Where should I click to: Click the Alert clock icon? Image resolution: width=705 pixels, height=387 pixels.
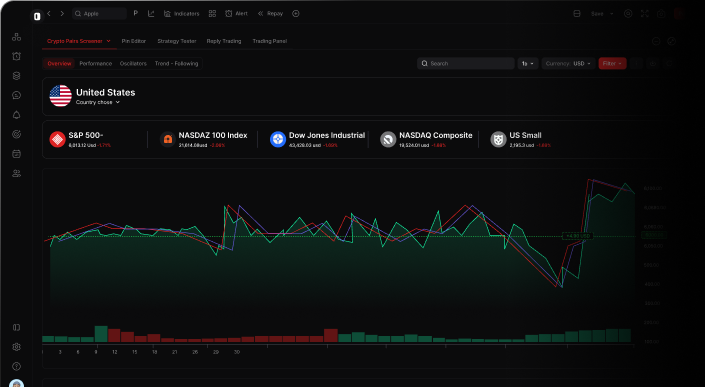[x=228, y=13]
